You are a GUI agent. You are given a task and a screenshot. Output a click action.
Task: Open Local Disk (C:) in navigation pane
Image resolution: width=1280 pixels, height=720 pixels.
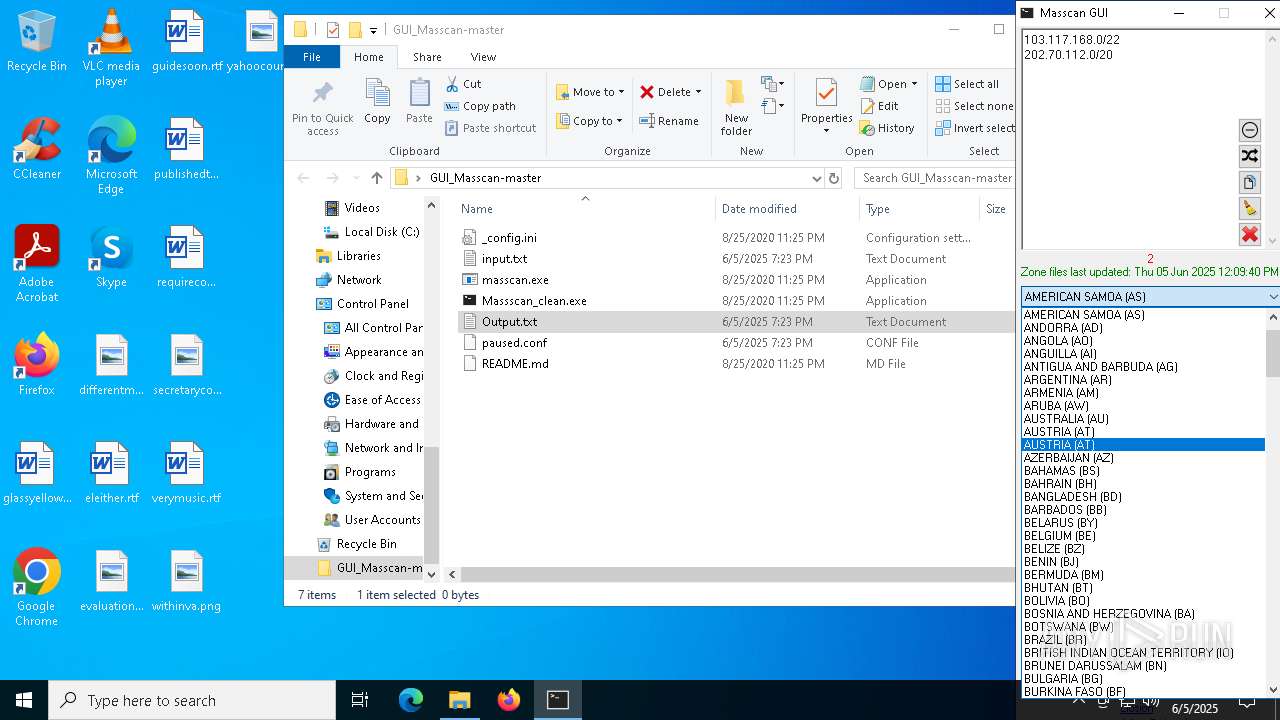click(381, 232)
